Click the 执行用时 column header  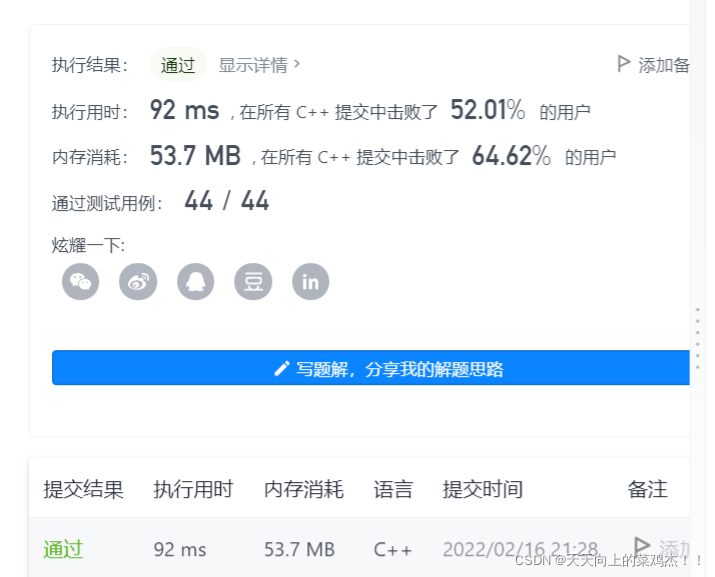193,489
